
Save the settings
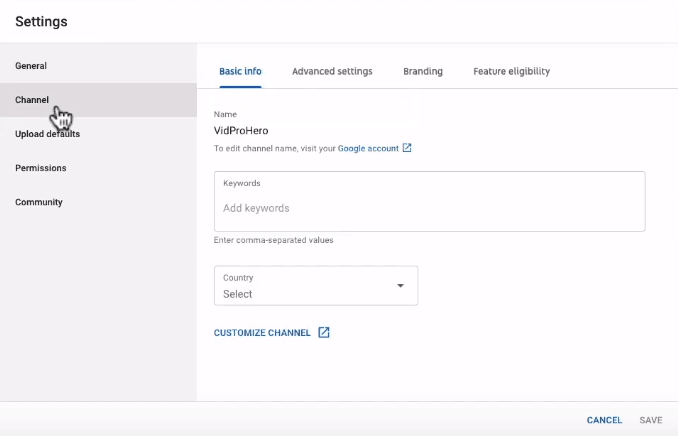pyautogui.click(x=651, y=420)
